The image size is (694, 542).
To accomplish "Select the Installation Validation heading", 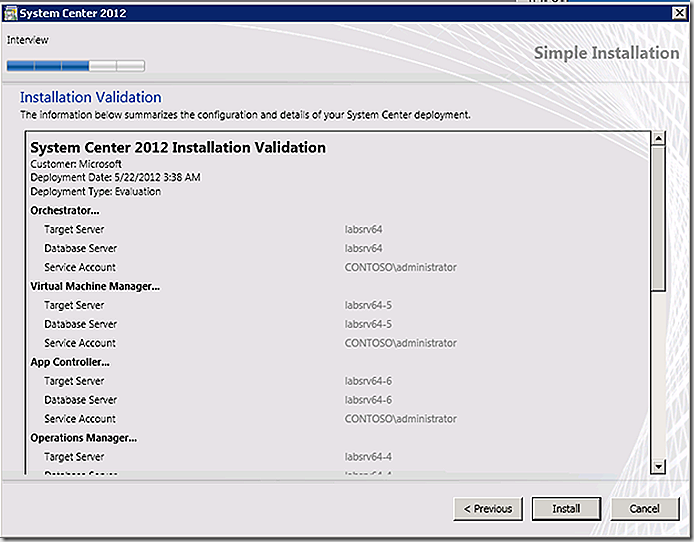I will [91, 97].
